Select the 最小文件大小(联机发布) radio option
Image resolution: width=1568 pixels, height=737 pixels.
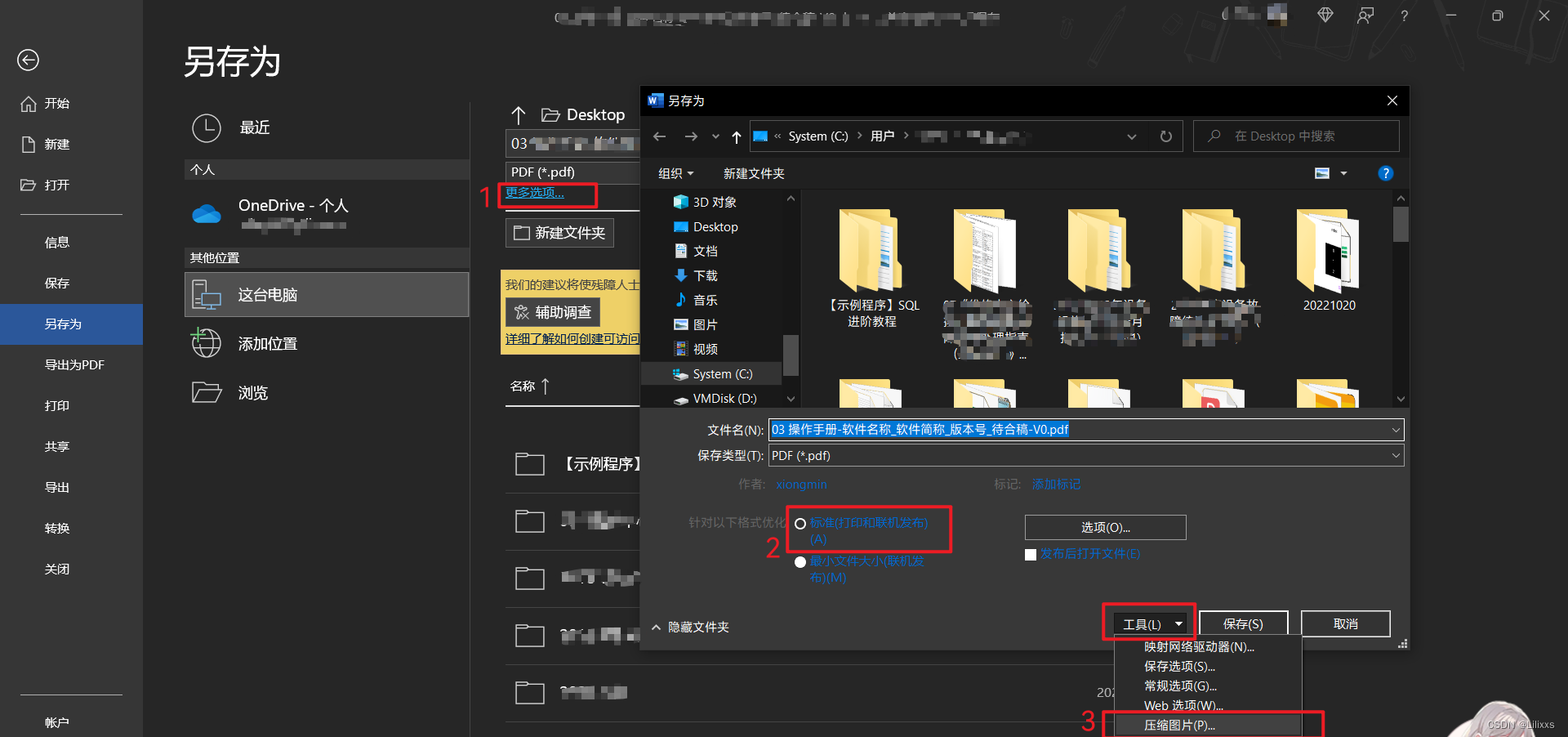pyautogui.click(x=800, y=562)
